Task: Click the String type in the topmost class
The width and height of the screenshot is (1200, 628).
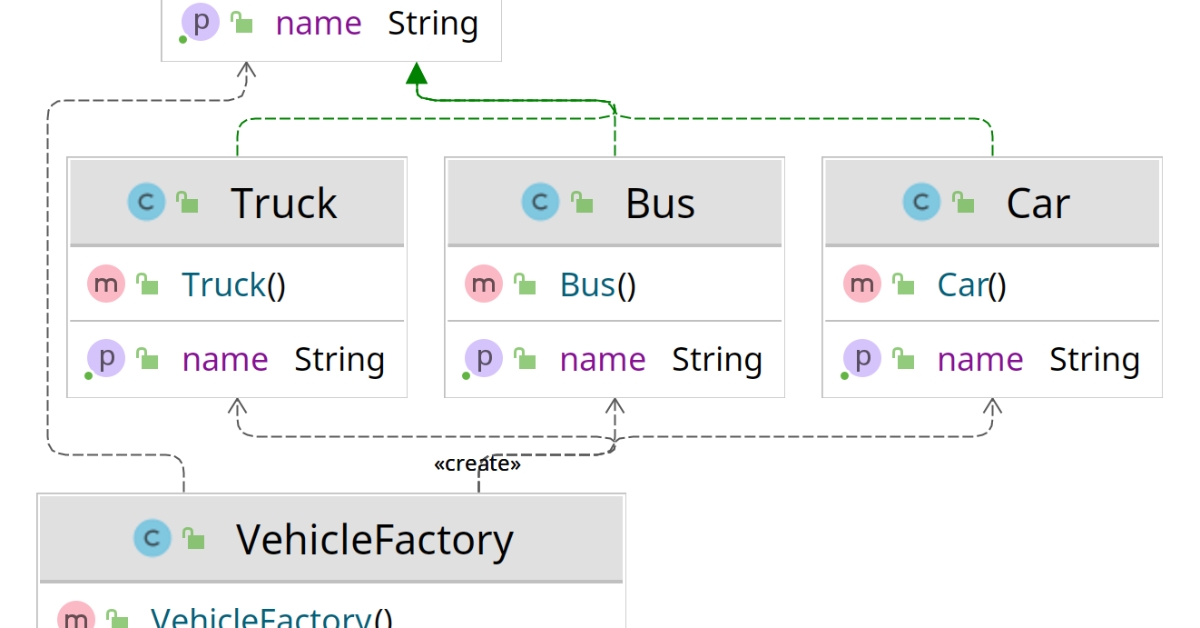Action: (433, 23)
